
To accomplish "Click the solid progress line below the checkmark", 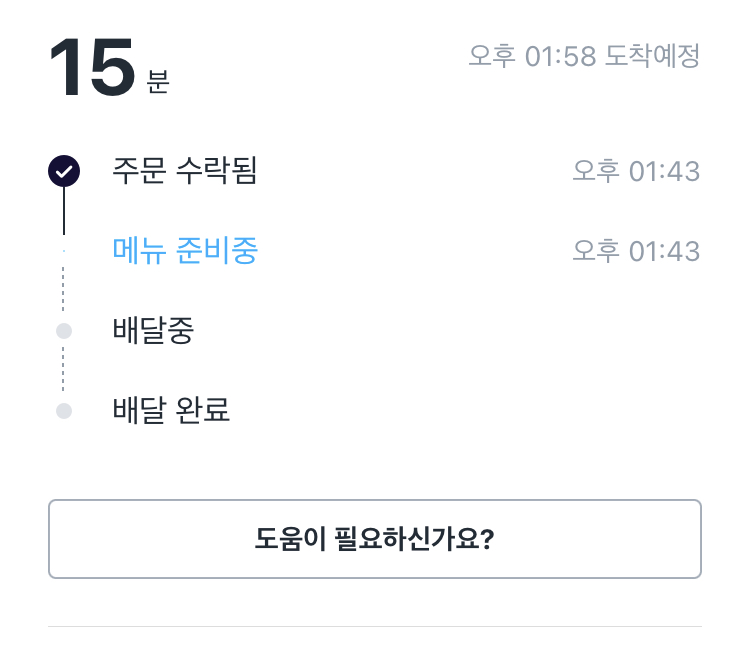I will (64, 212).
